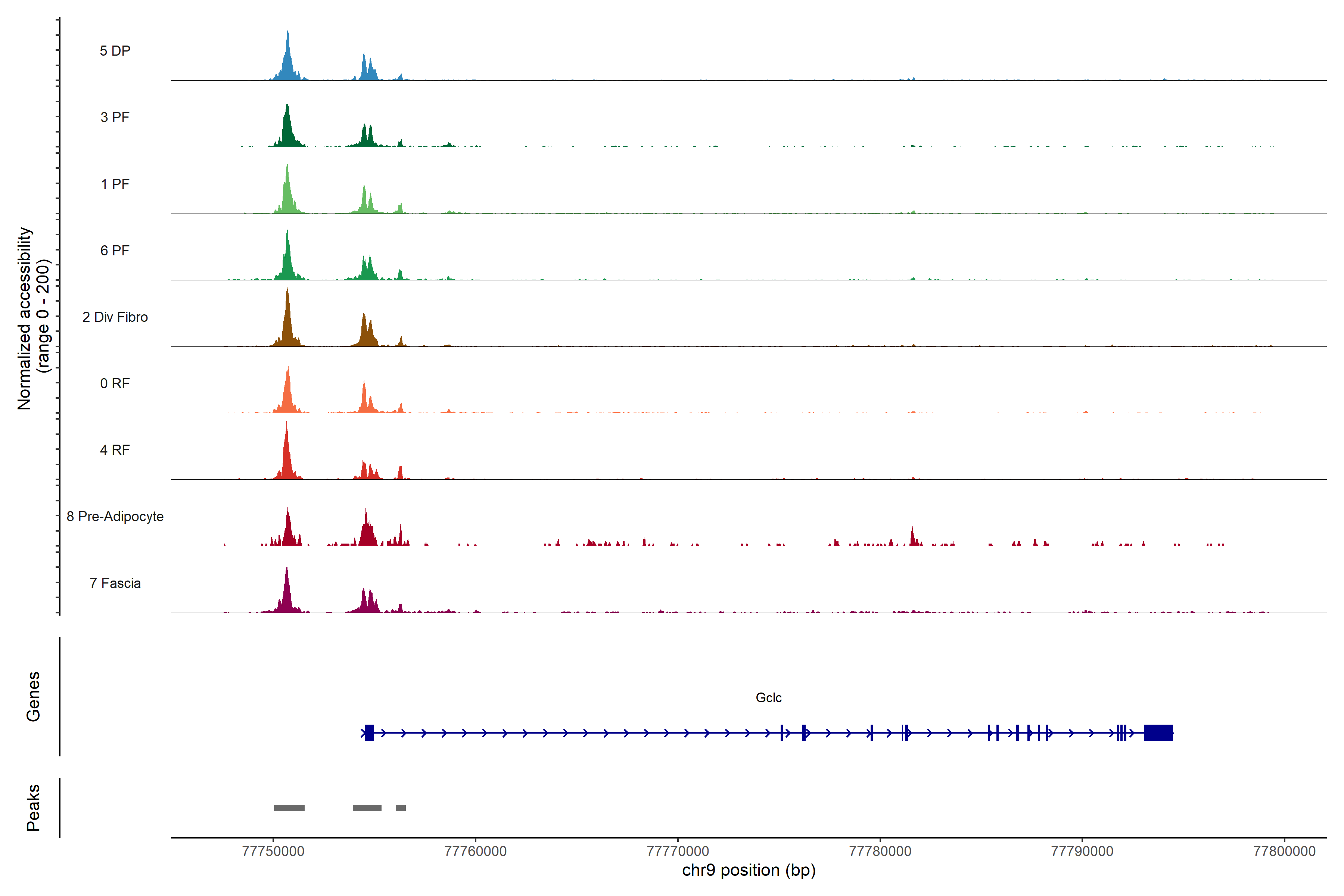Image resolution: width=1344 pixels, height=896 pixels.
Task: Click the 77800000 axis tick label
Action: pyautogui.click(x=1284, y=851)
